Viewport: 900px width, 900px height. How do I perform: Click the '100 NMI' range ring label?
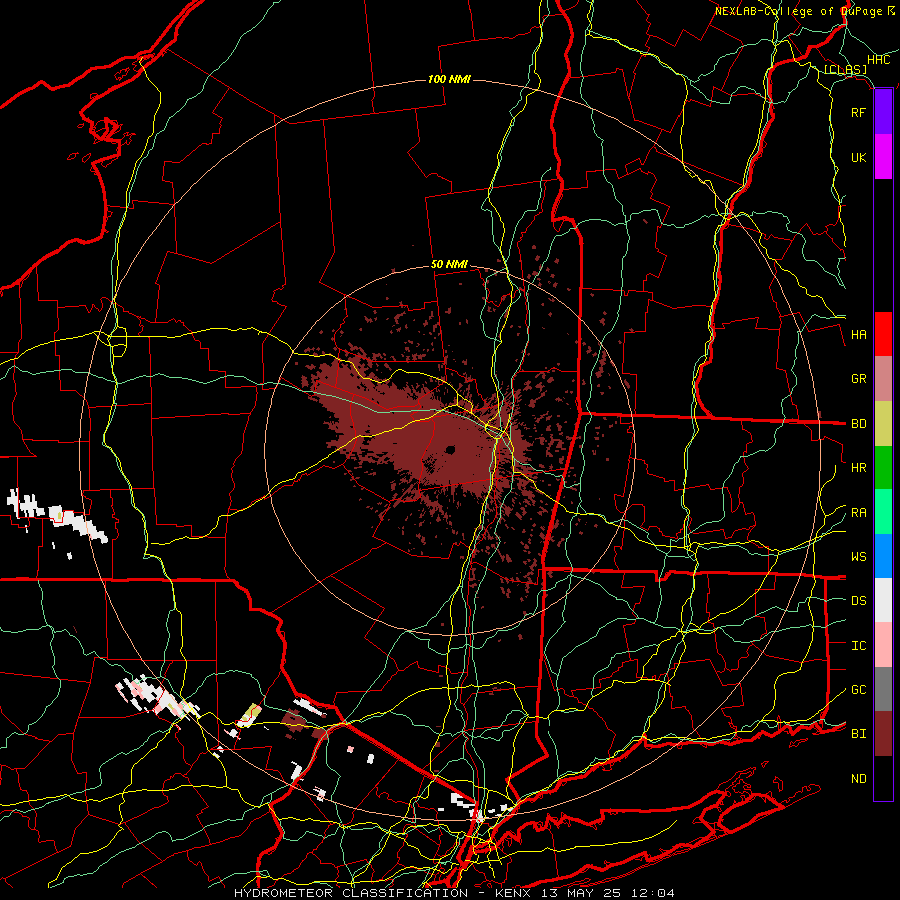449,79
